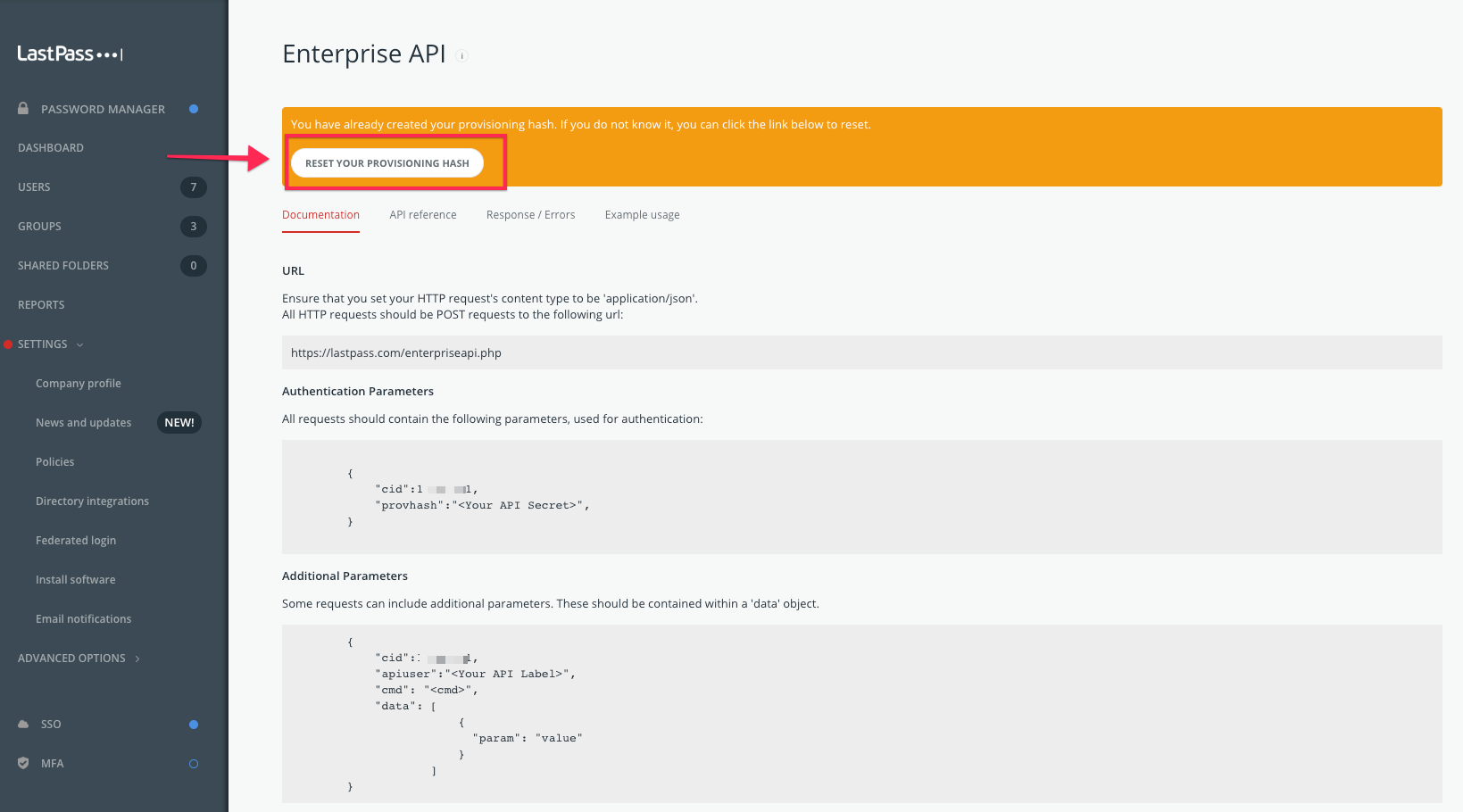Viewport: 1463px width, 812px height.
Task: Click the info icon beside Enterprise API
Action: coord(462,55)
